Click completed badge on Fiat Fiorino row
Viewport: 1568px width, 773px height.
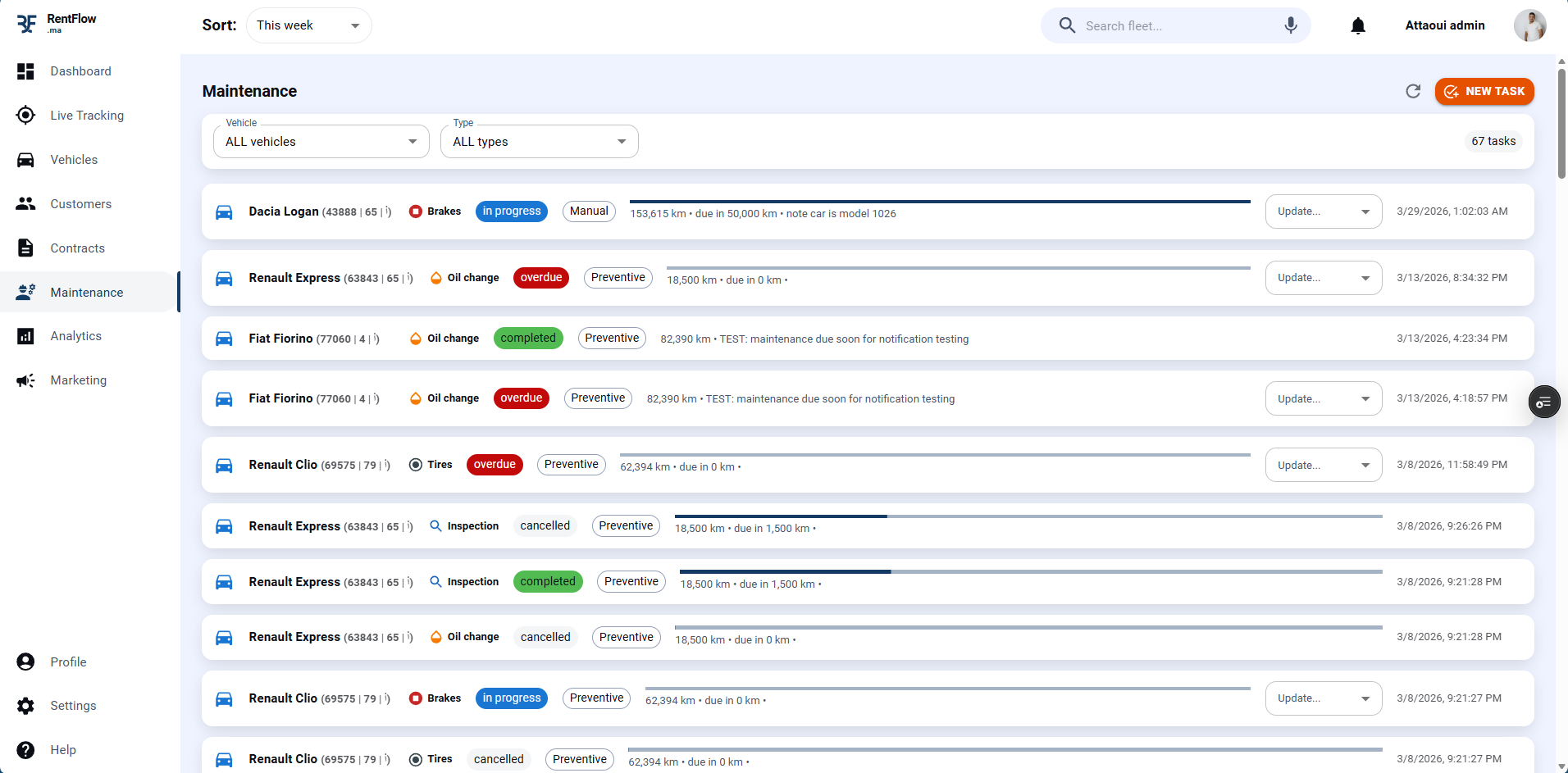tap(528, 339)
